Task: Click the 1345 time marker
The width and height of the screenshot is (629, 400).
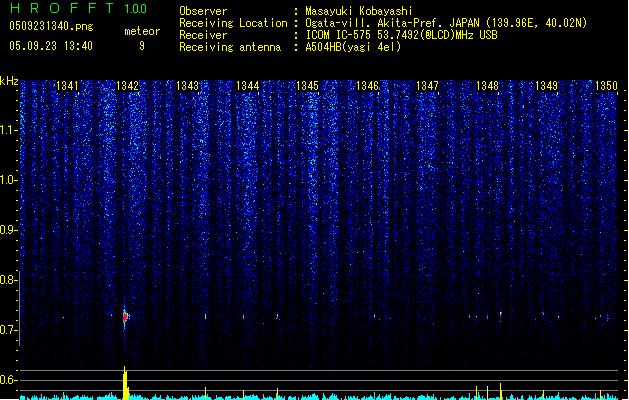Action: coord(307,86)
